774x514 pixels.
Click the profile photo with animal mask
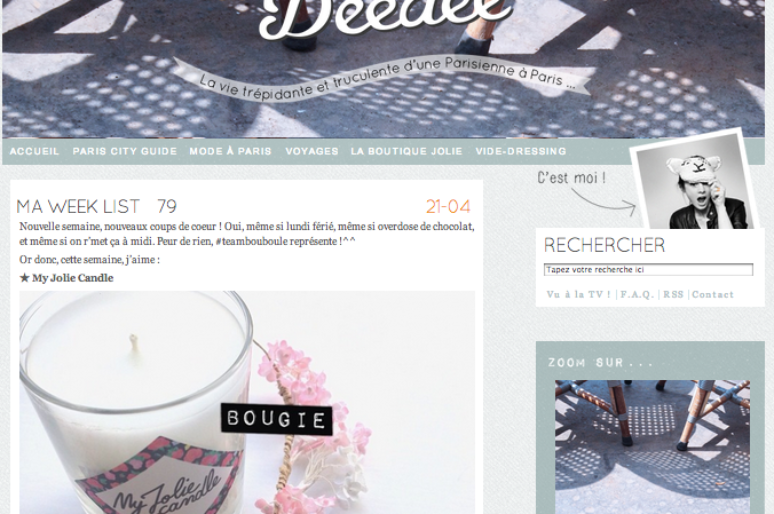pyautogui.click(x=694, y=182)
